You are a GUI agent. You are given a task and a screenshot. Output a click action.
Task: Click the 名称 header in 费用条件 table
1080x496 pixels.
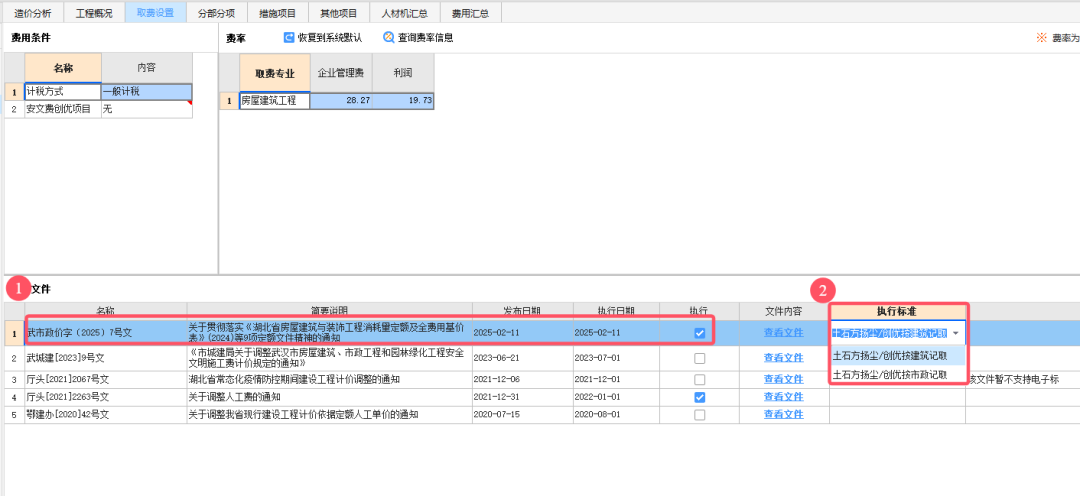pos(63,68)
